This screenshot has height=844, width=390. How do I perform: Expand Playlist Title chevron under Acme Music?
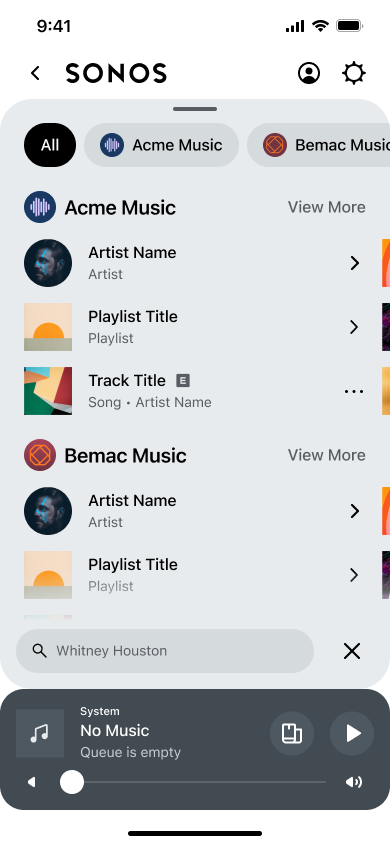pyautogui.click(x=354, y=327)
